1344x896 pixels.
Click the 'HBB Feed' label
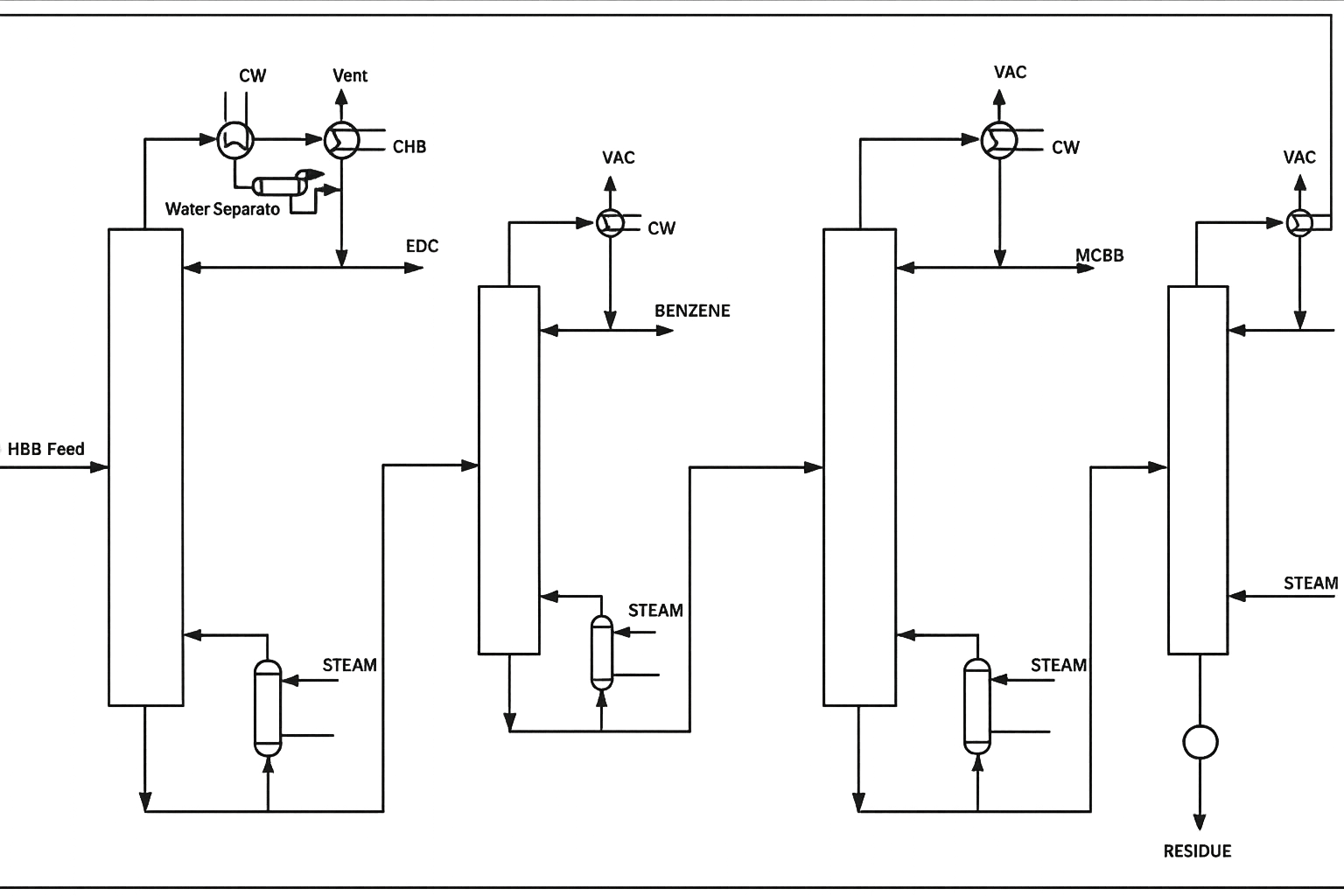pos(46,449)
